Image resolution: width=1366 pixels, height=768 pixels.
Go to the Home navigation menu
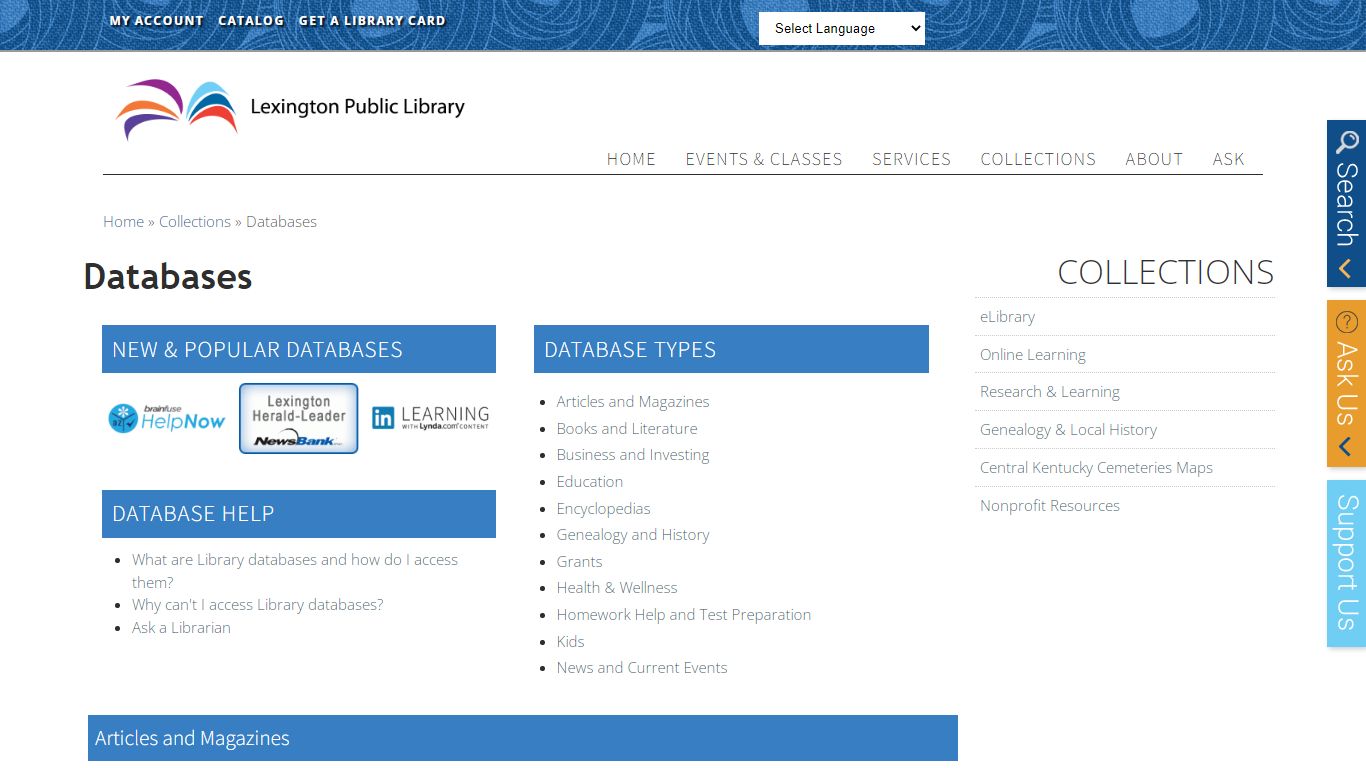click(631, 159)
